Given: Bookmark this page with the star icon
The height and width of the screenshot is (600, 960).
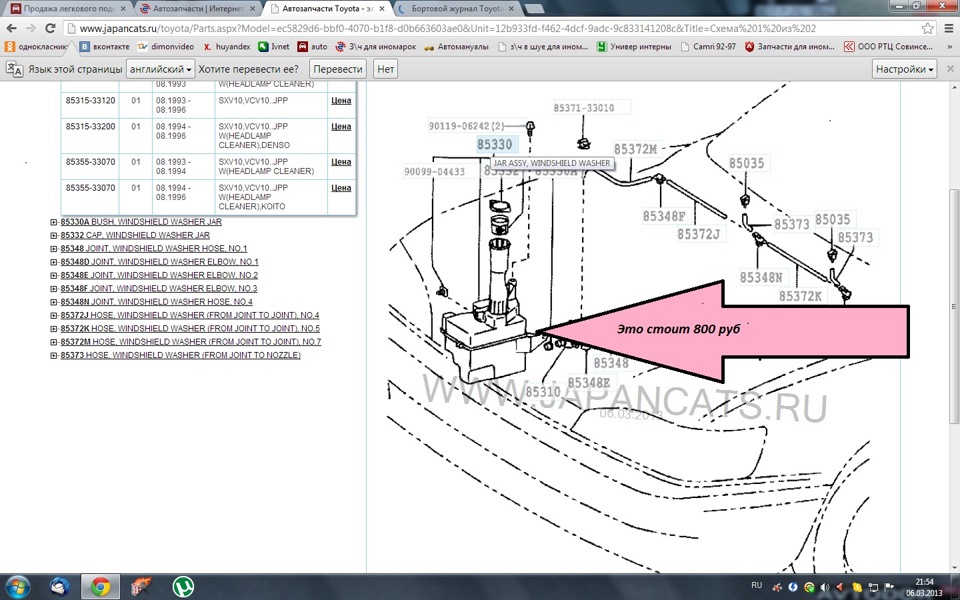Looking at the screenshot, I should [x=928, y=28].
